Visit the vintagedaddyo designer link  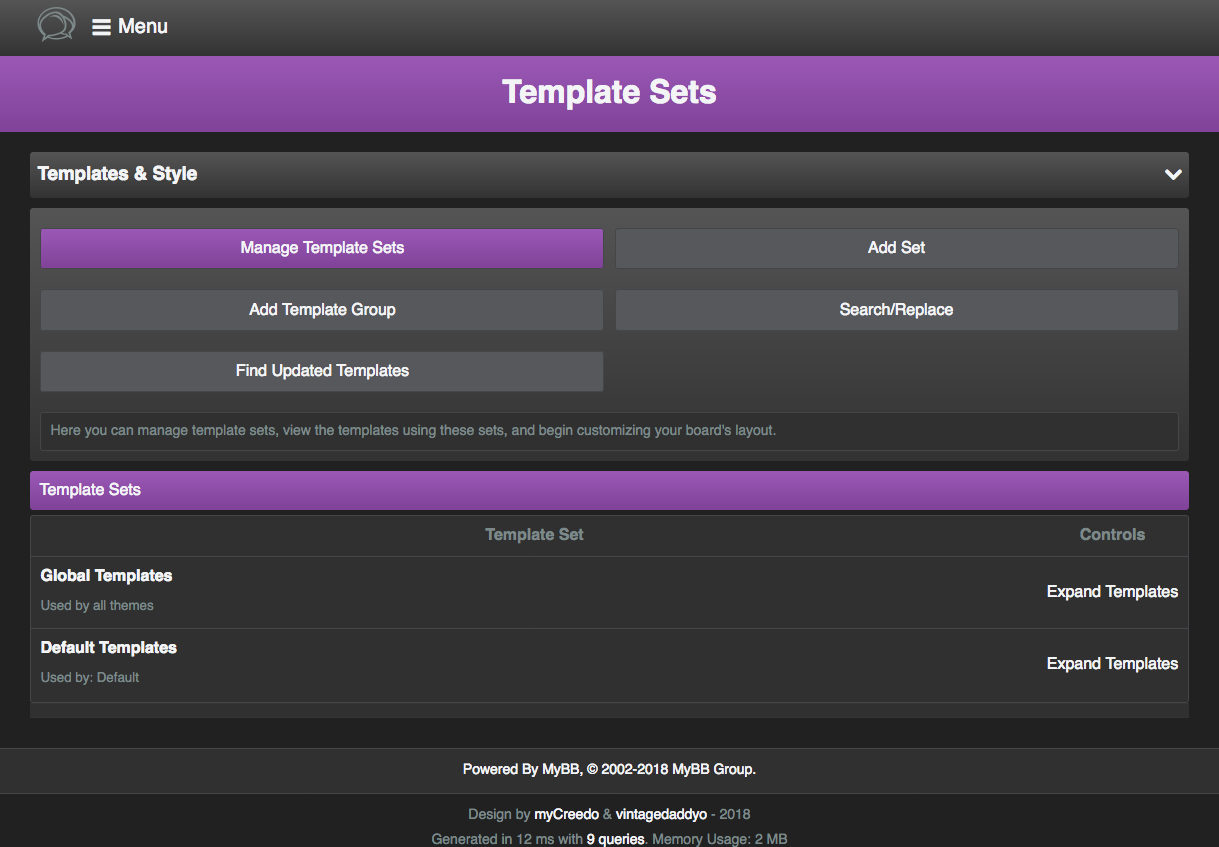tap(661, 814)
